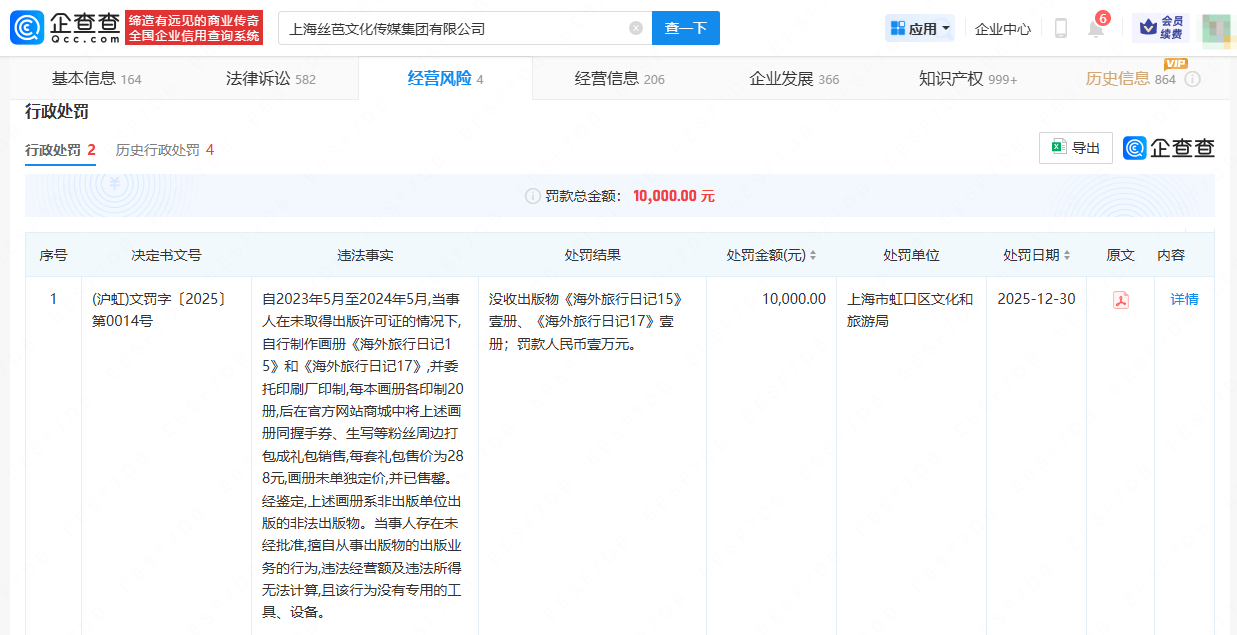Clear the search box with the X icon
The image size is (1237, 635).
636,28
